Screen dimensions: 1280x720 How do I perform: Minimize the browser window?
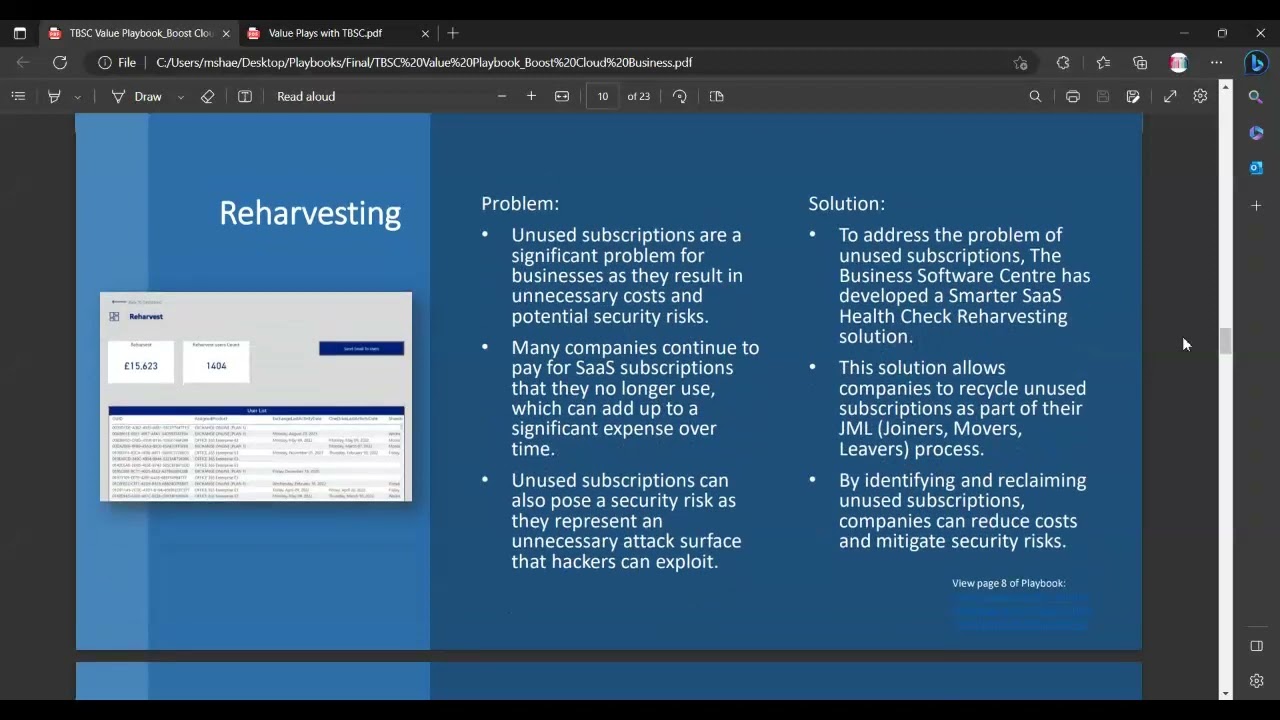pyautogui.click(x=1184, y=33)
